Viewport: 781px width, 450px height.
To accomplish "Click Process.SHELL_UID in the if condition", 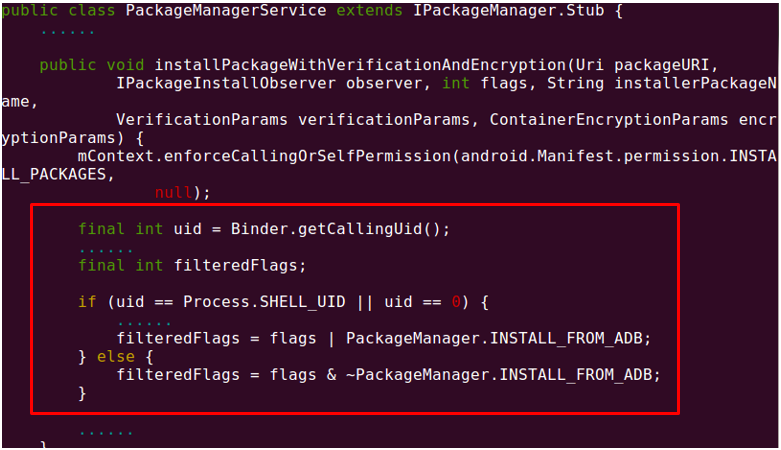I will pyautogui.click(x=264, y=302).
